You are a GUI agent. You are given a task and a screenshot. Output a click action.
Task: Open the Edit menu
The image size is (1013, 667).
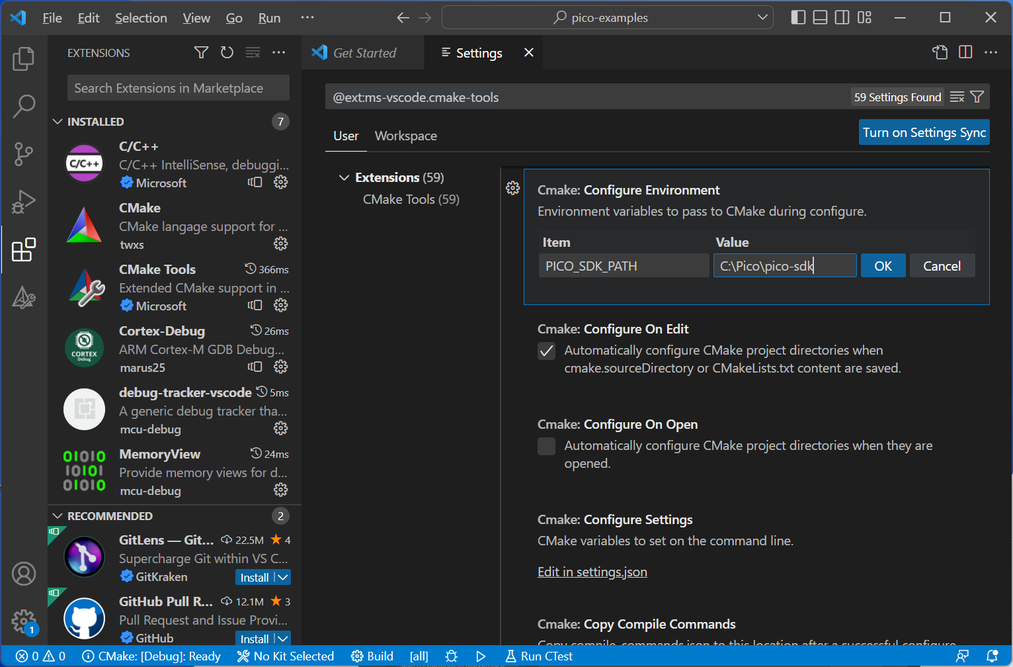89,17
